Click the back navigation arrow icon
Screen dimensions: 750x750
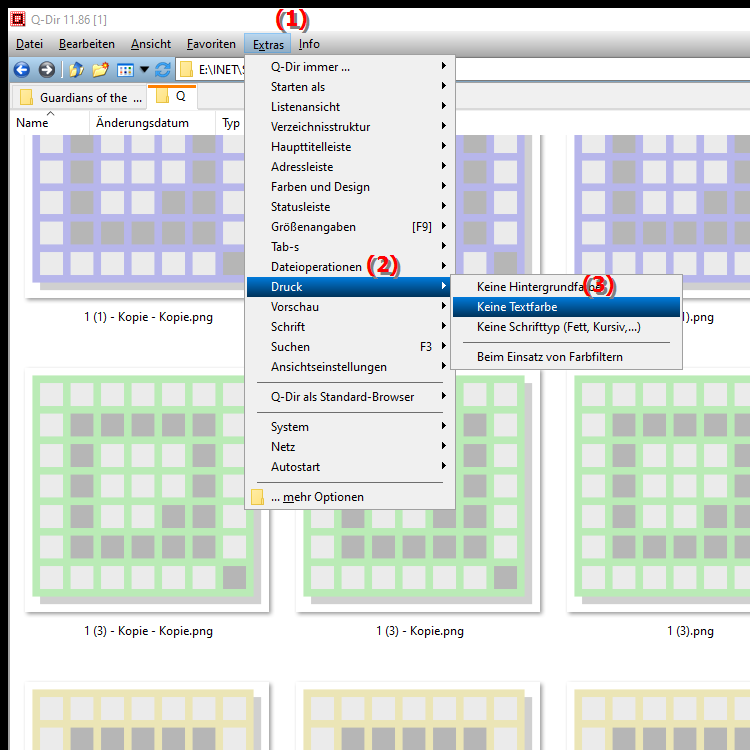point(22,70)
